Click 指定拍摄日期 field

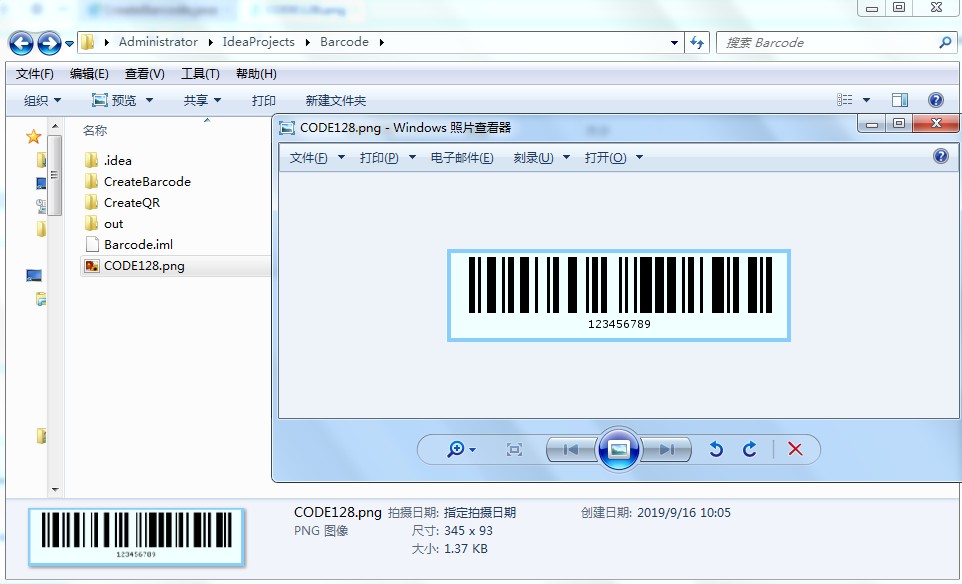click(480, 512)
